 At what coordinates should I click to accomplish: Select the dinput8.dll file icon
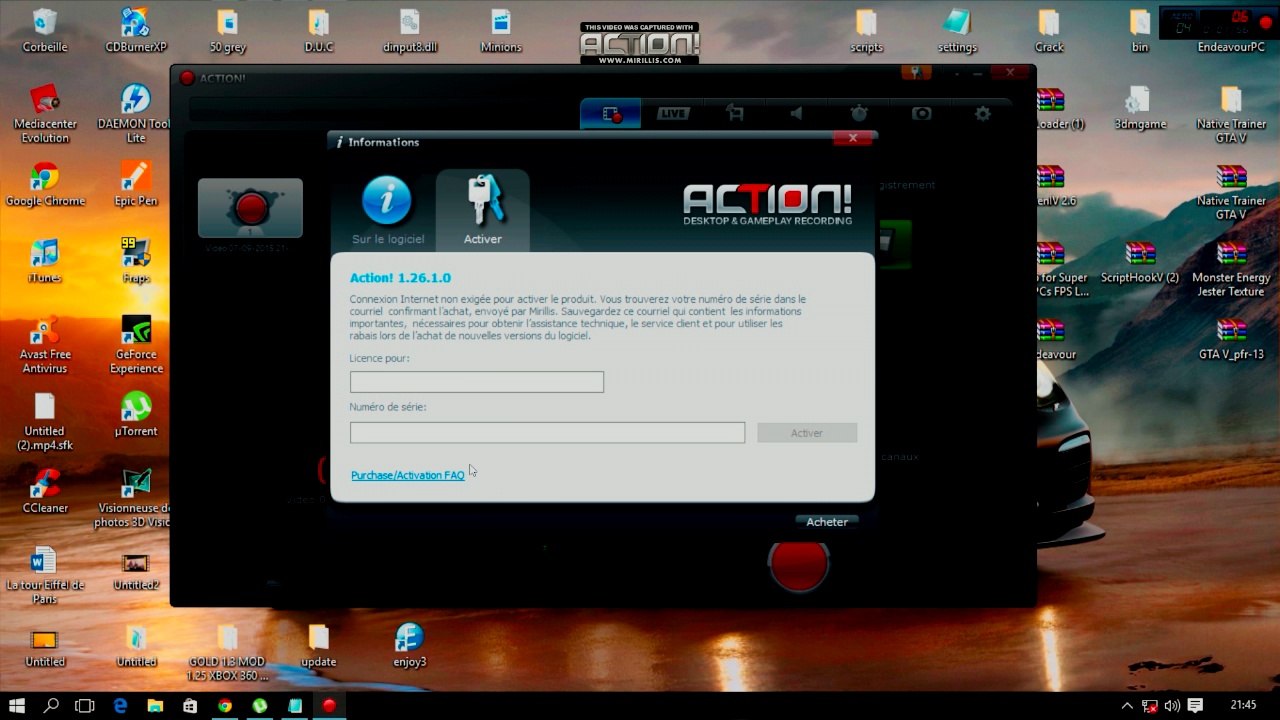(410, 31)
